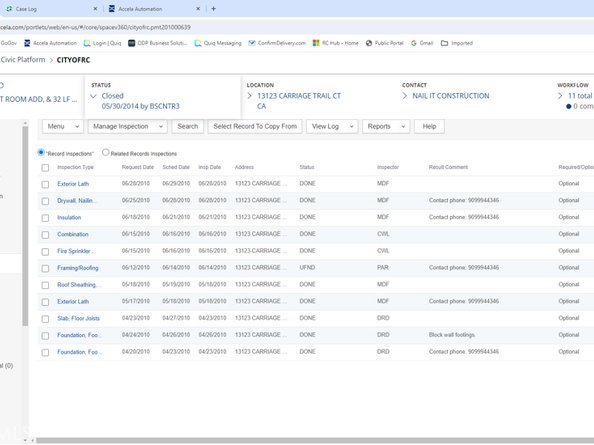Open the RC Hub - Home bookmark
Viewport: 594px width, 445px height.
click(x=336, y=43)
